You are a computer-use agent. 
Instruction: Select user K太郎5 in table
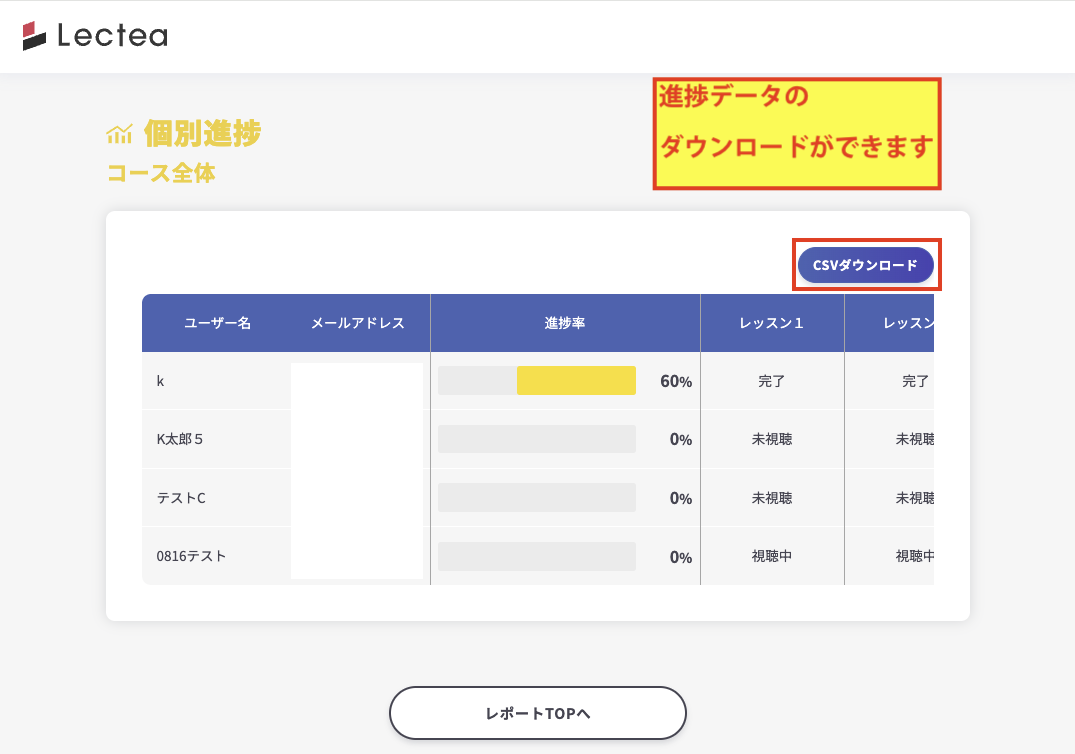pyautogui.click(x=180, y=439)
